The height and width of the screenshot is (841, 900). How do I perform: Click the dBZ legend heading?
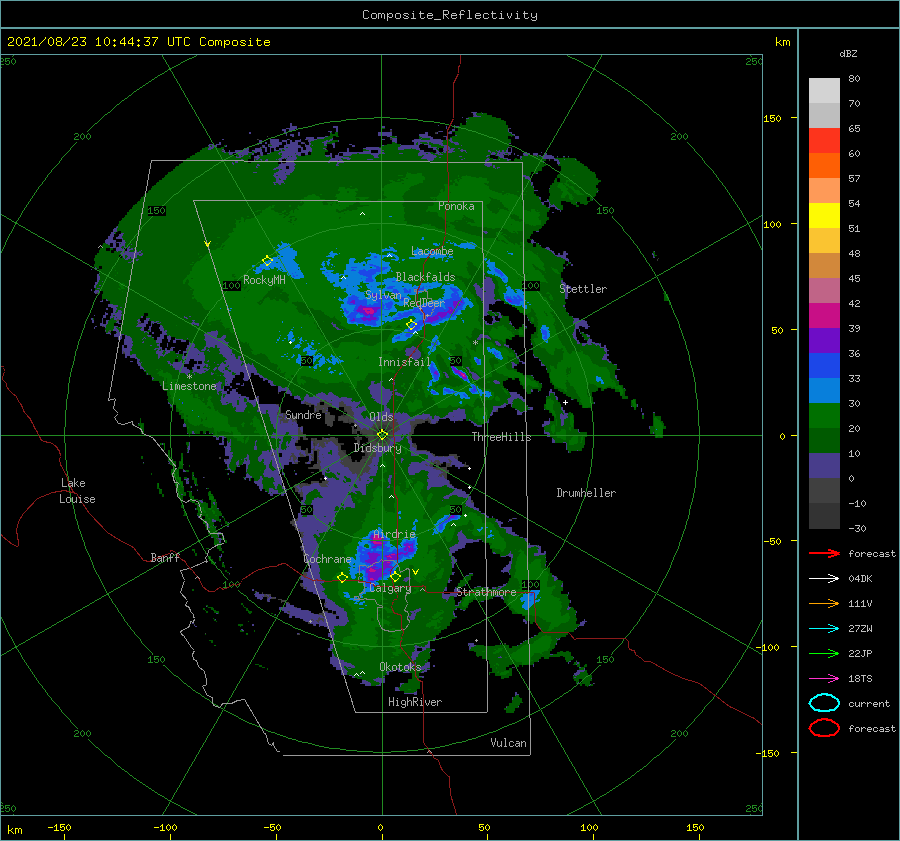(x=848, y=54)
